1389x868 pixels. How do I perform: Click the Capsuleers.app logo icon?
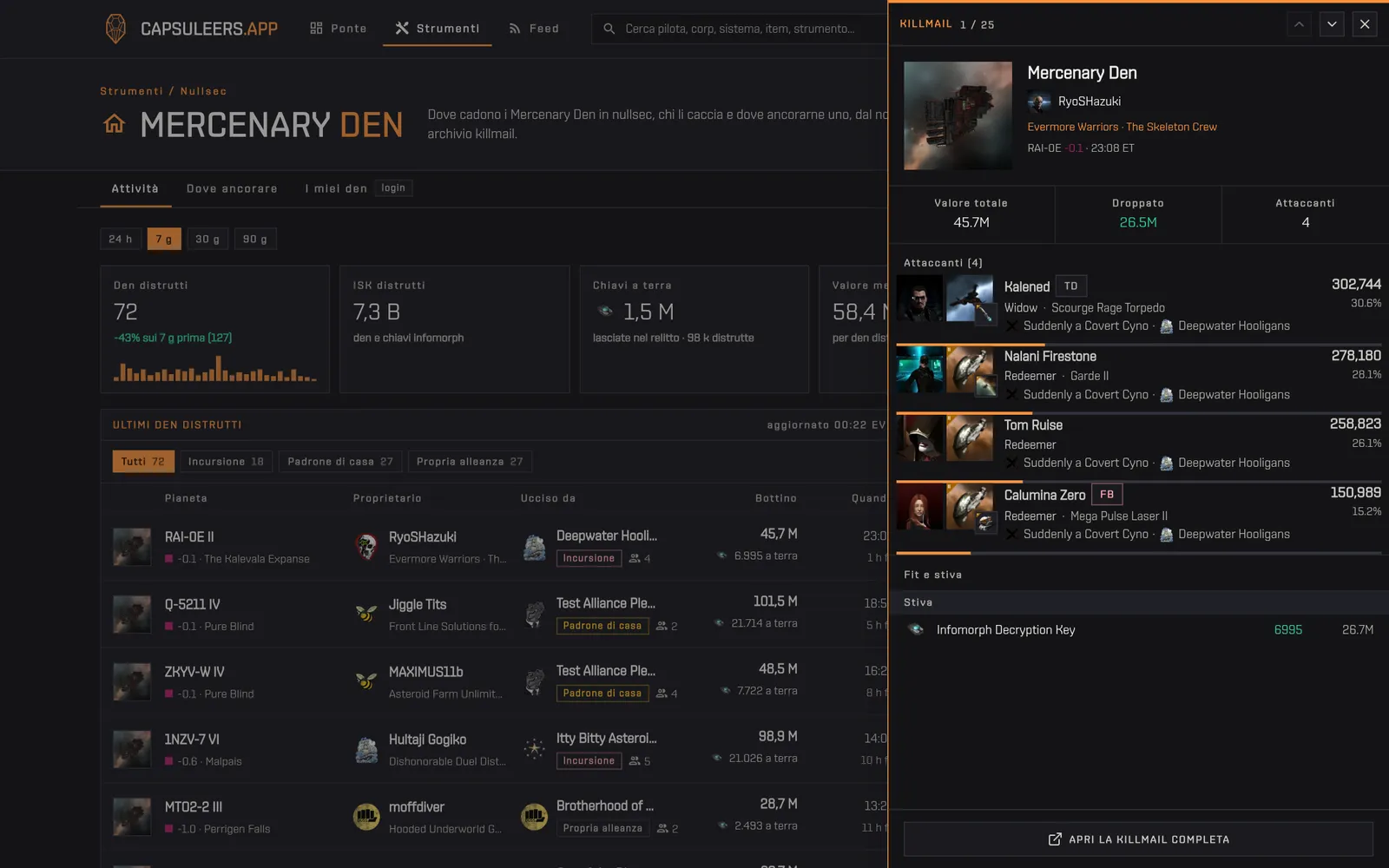click(115, 29)
